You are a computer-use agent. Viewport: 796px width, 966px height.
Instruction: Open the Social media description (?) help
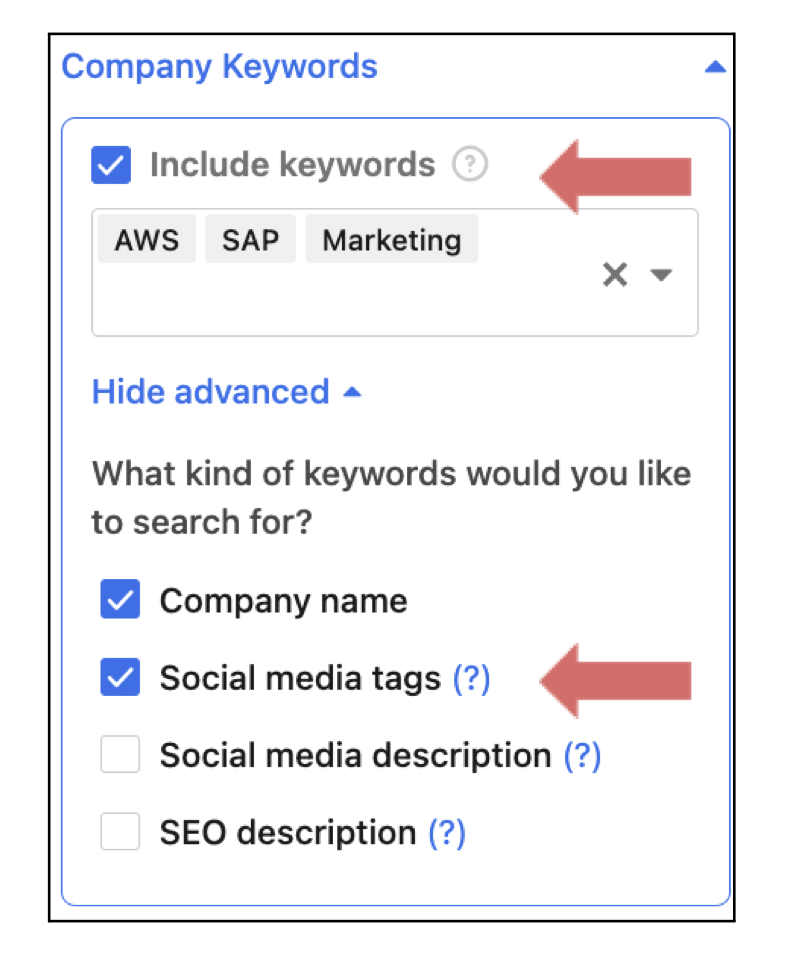point(582,756)
